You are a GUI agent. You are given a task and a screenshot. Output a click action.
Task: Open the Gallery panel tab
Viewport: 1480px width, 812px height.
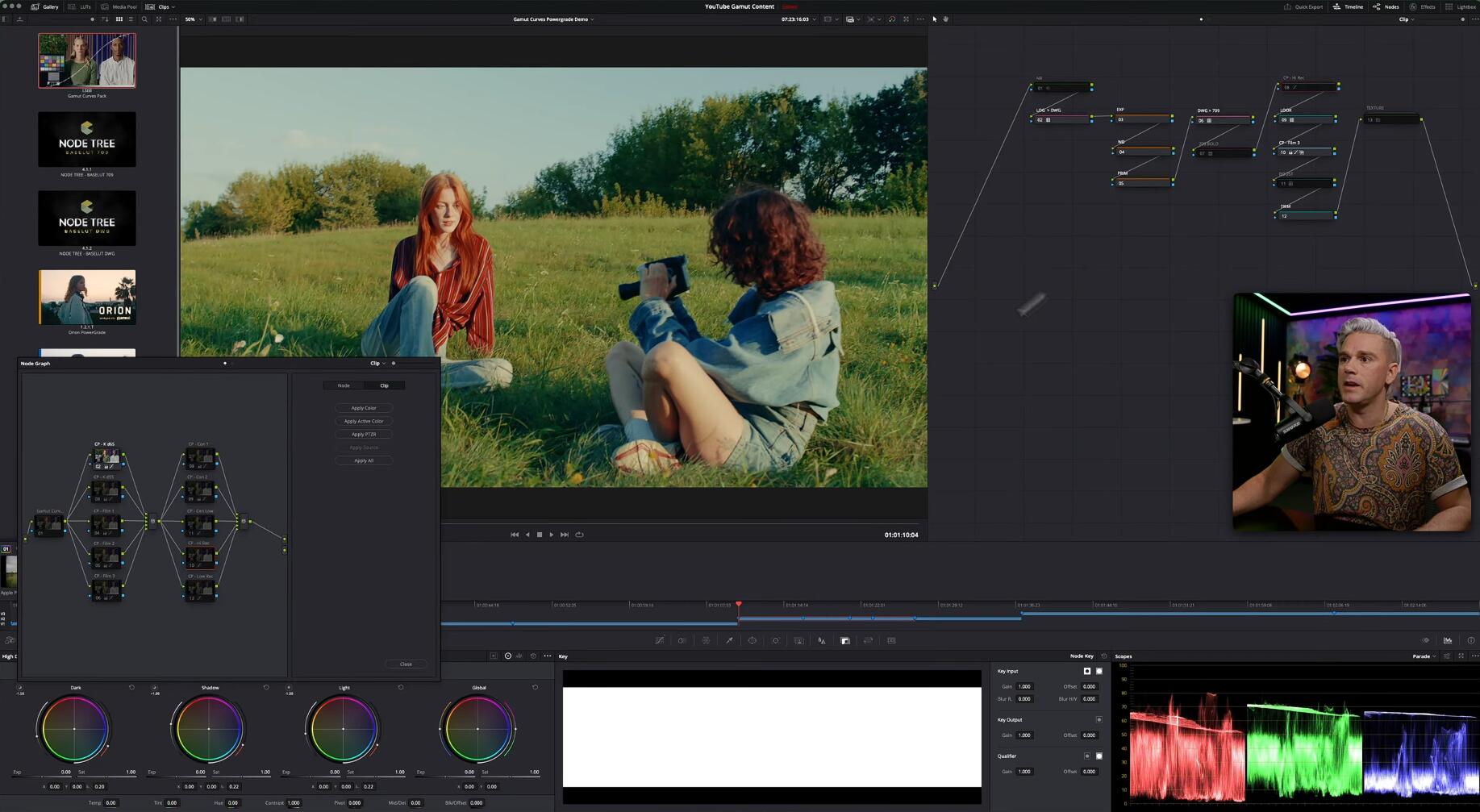click(44, 6)
